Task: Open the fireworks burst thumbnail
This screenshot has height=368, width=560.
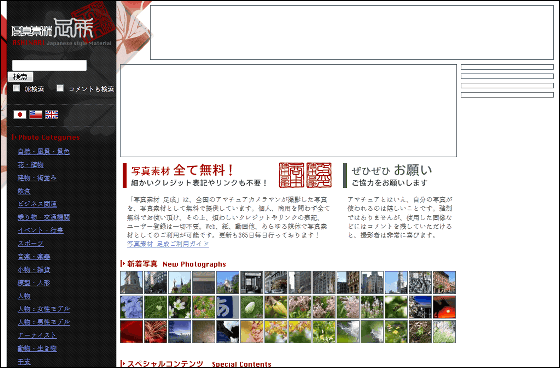Action: pos(155,332)
